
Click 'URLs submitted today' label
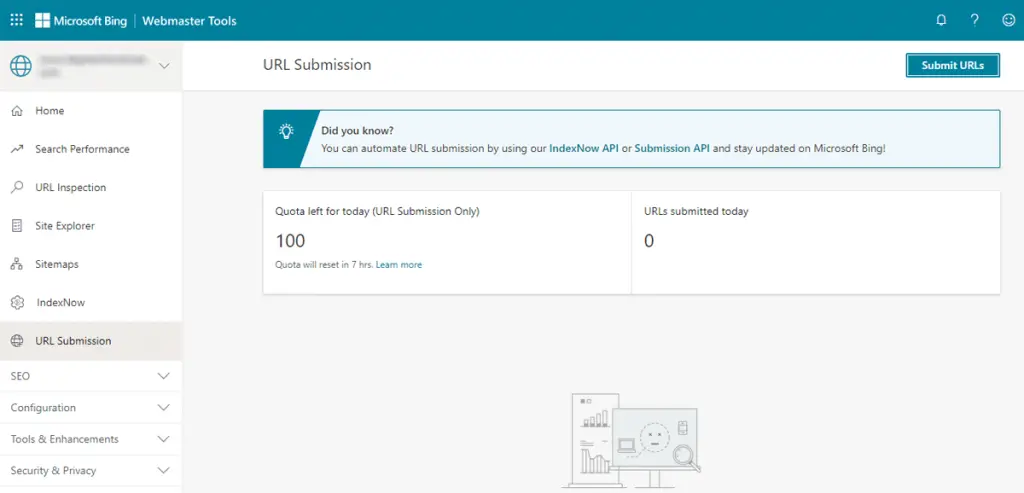[696, 212]
